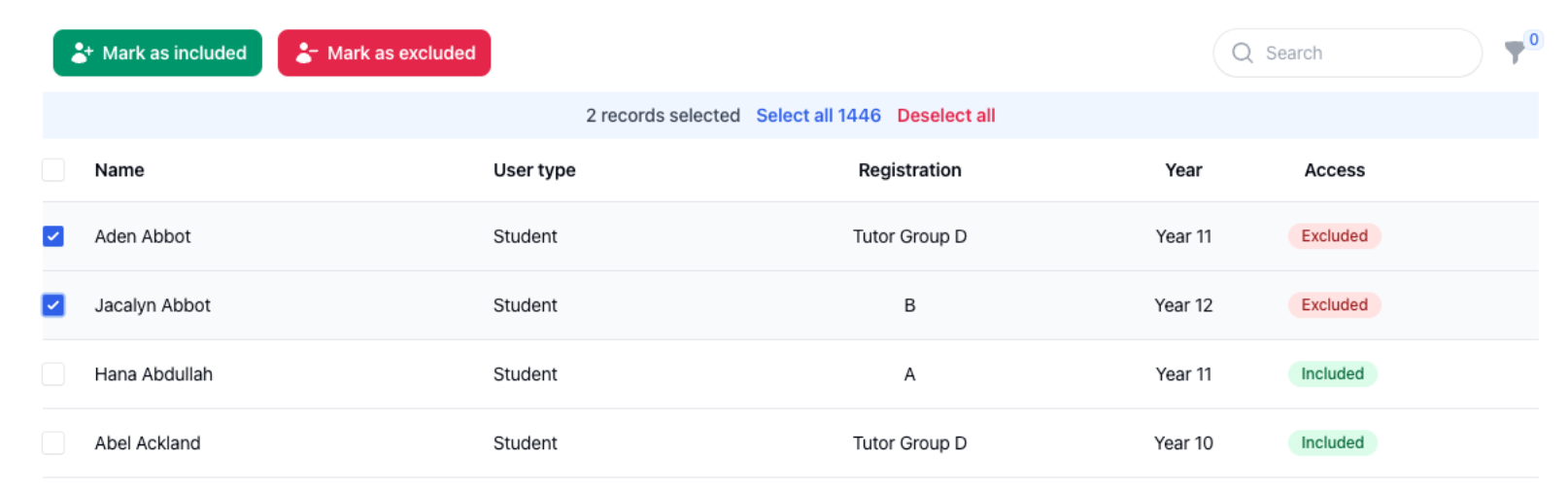The height and width of the screenshot is (494, 1568).
Task: Click Included badge for Hana Abdullah
Action: coord(1332,374)
